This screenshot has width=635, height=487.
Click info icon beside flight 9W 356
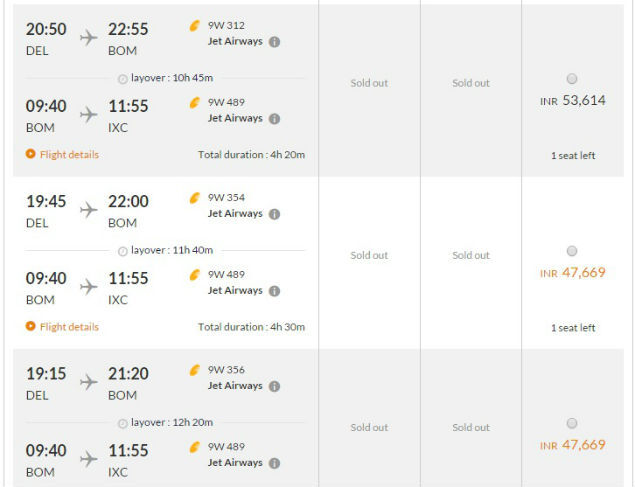tap(274, 387)
